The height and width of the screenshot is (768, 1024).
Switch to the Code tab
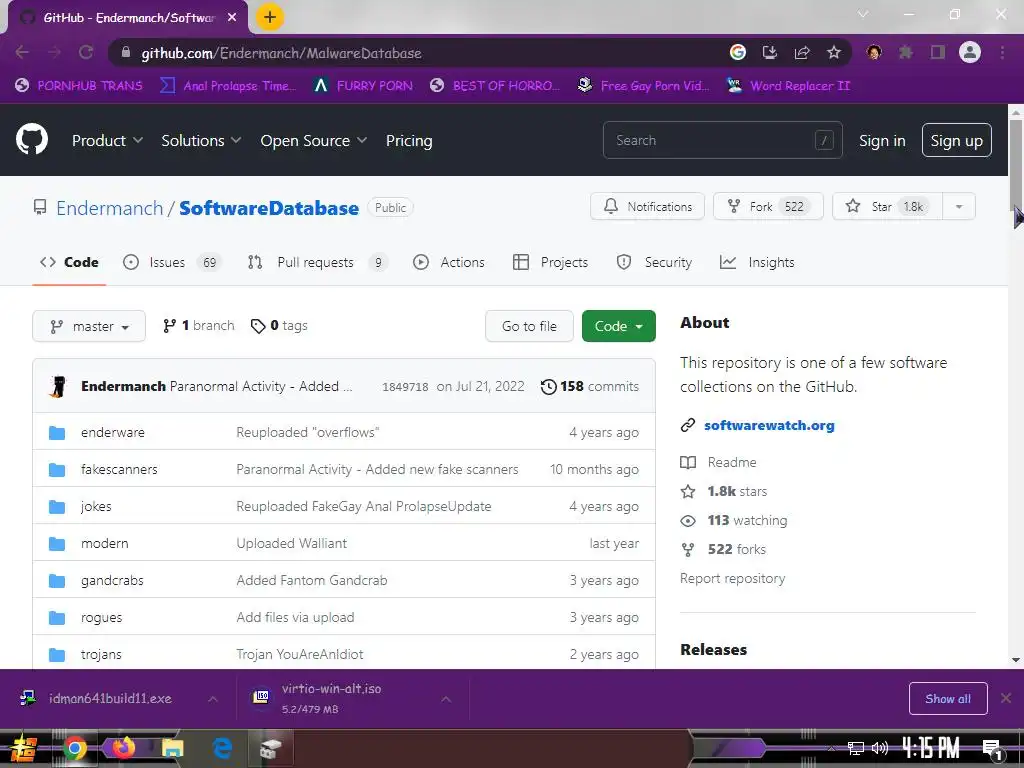69,262
